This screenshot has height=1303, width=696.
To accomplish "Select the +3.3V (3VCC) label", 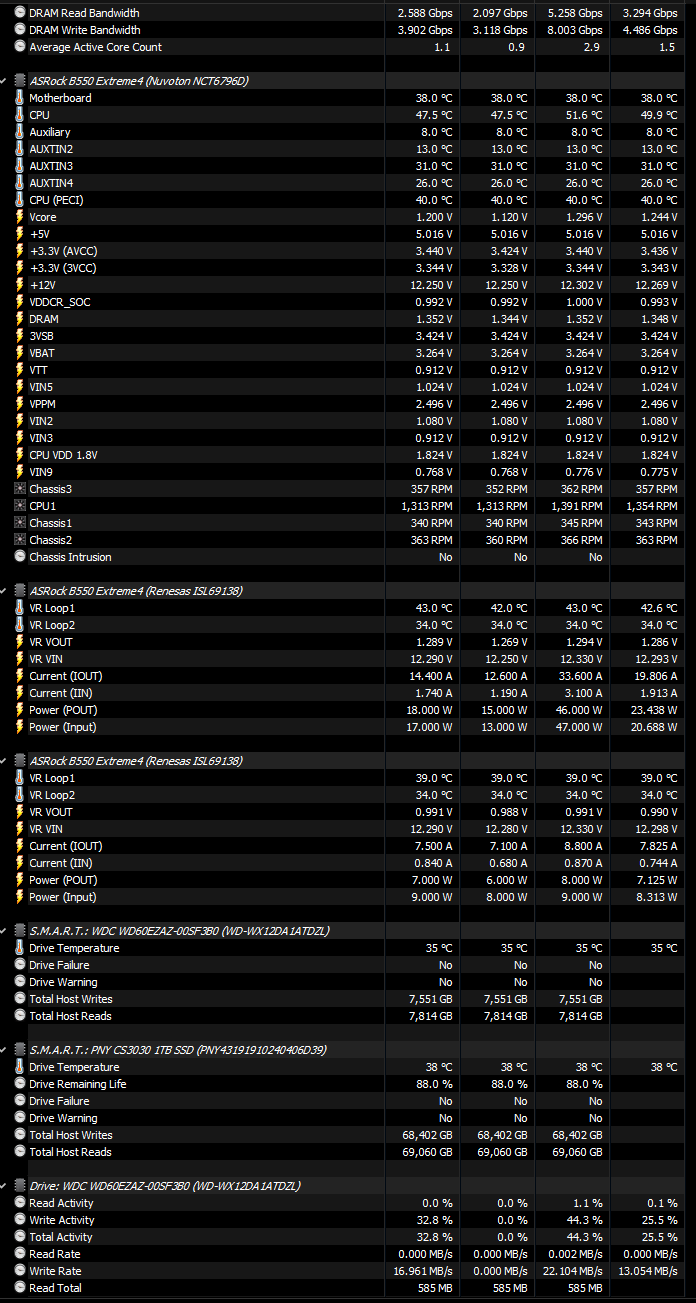I will coord(63,268).
